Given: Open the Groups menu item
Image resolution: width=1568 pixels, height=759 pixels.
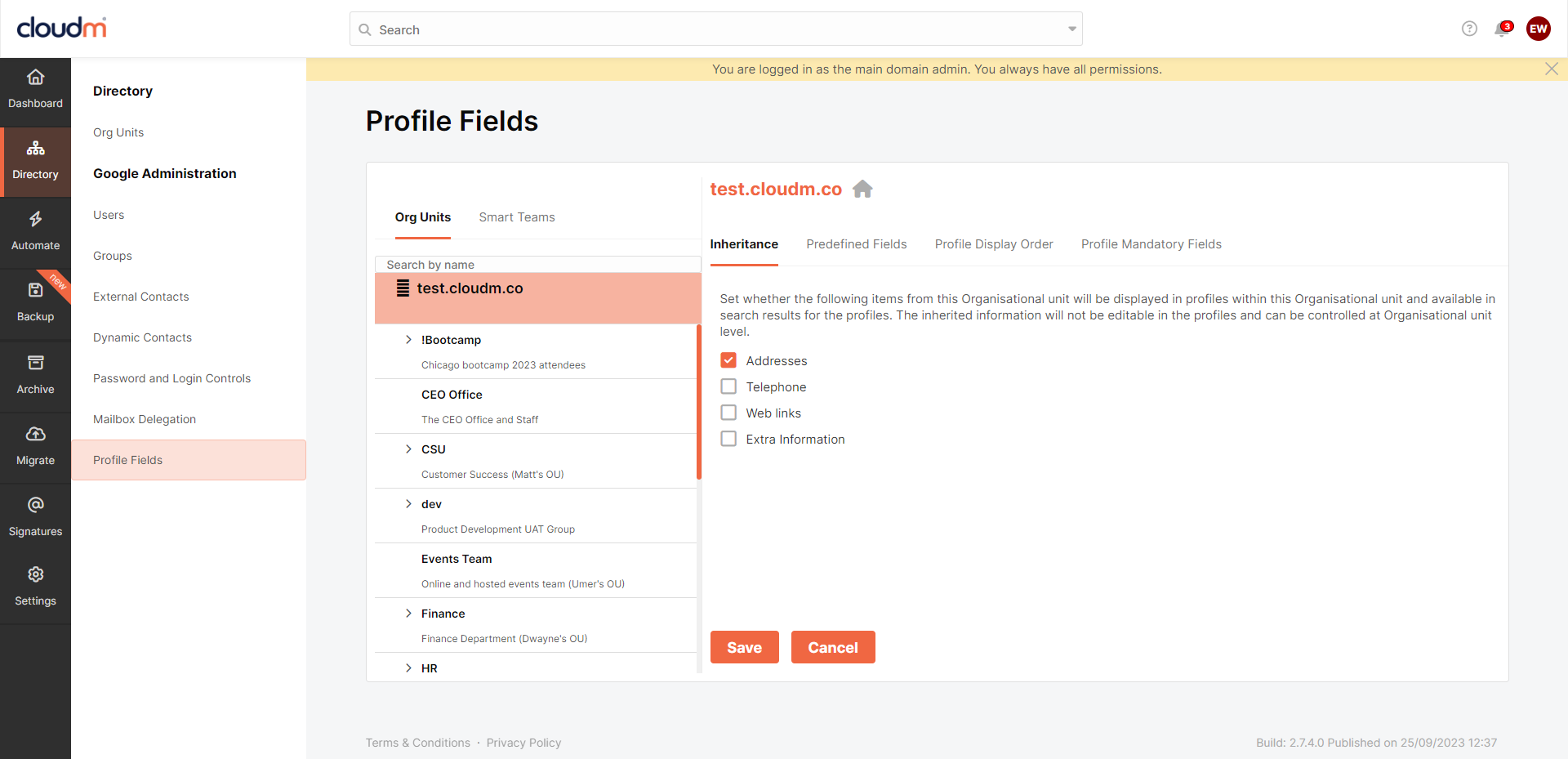Looking at the screenshot, I should click(x=113, y=256).
